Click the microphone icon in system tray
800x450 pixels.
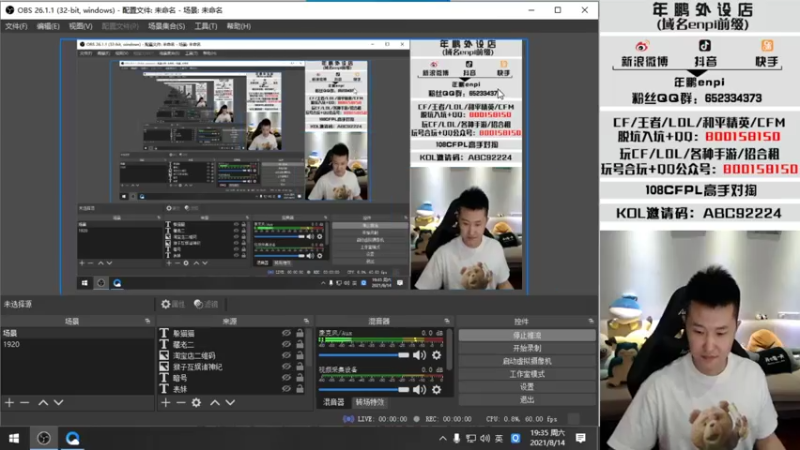point(457,438)
